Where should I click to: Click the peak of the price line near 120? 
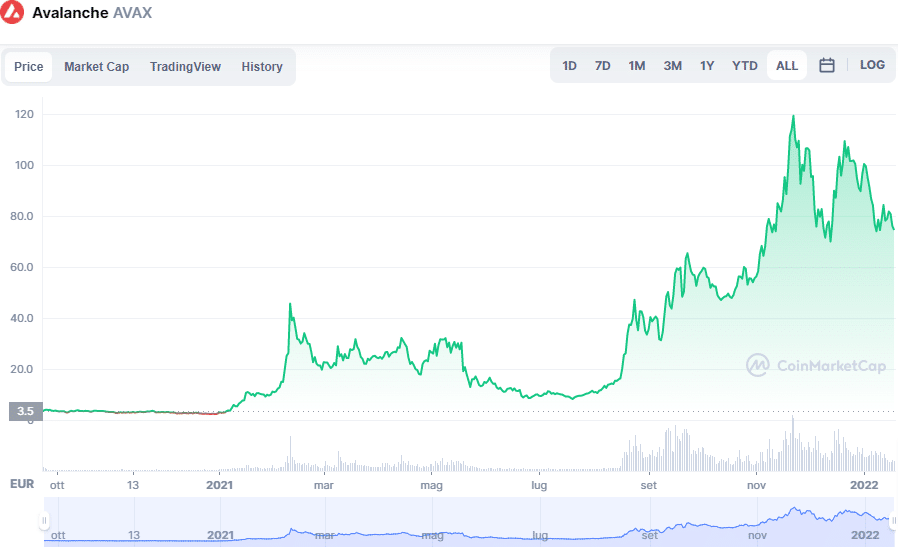tap(793, 116)
